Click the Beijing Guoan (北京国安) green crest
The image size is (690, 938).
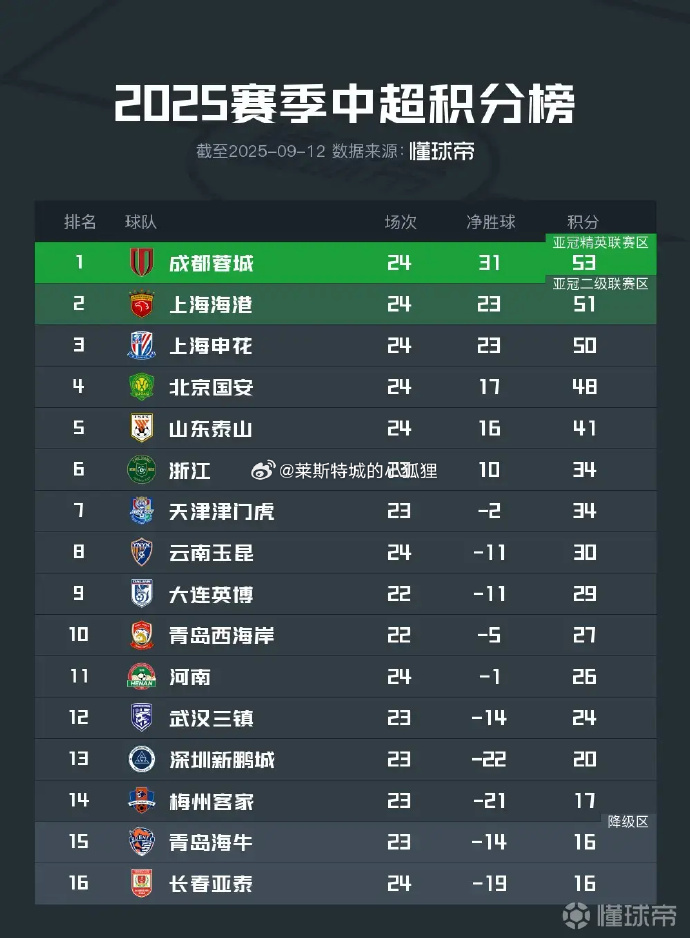pos(142,387)
